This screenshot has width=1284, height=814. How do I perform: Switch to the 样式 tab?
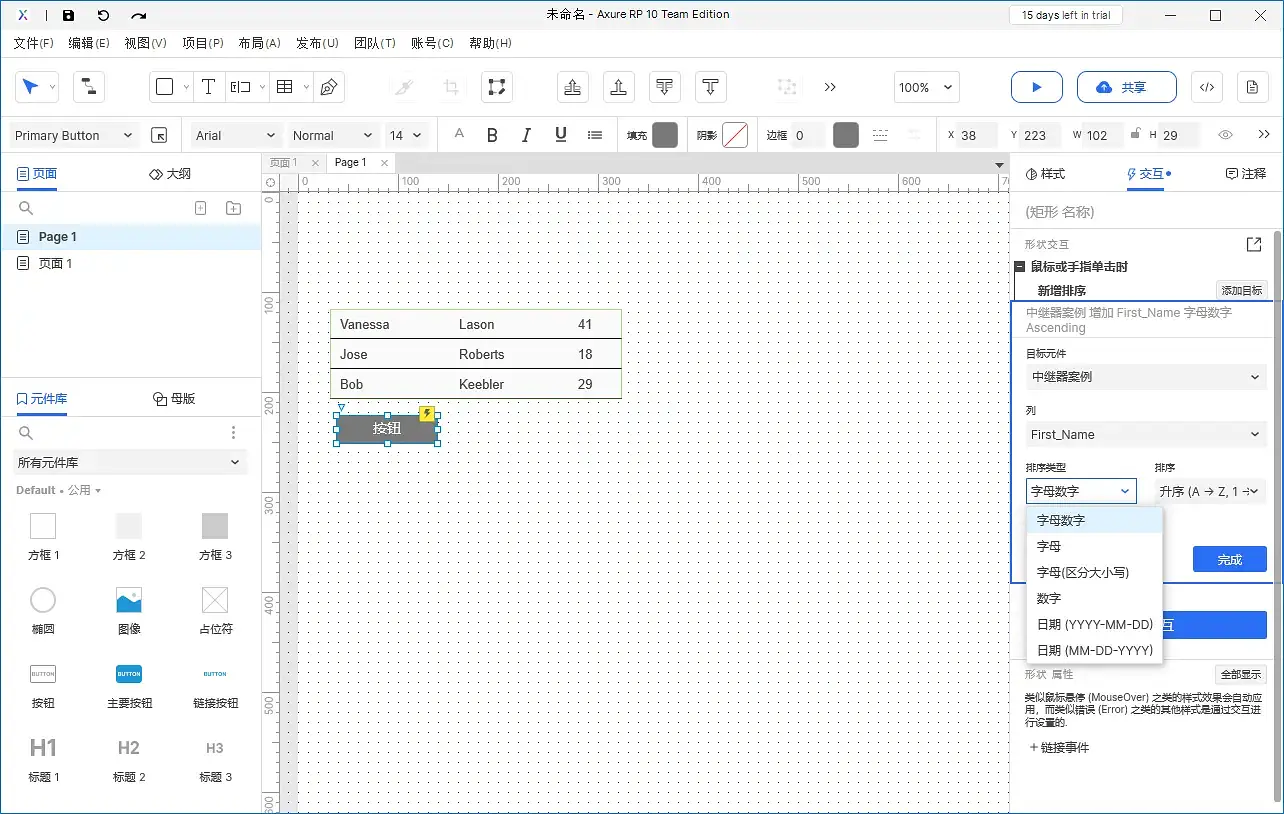pos(1046,174)
